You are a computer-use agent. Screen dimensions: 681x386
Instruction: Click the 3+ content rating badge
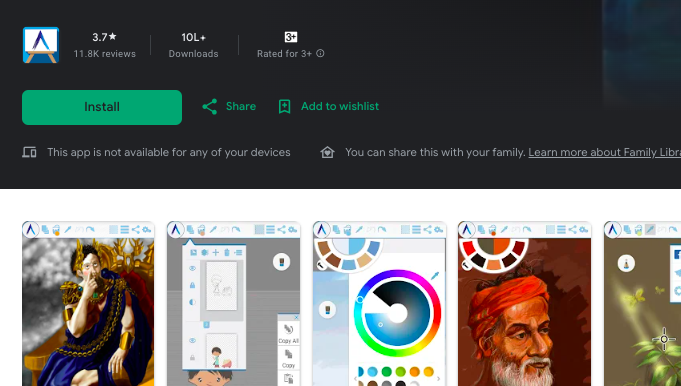click(x=291, y=37)
